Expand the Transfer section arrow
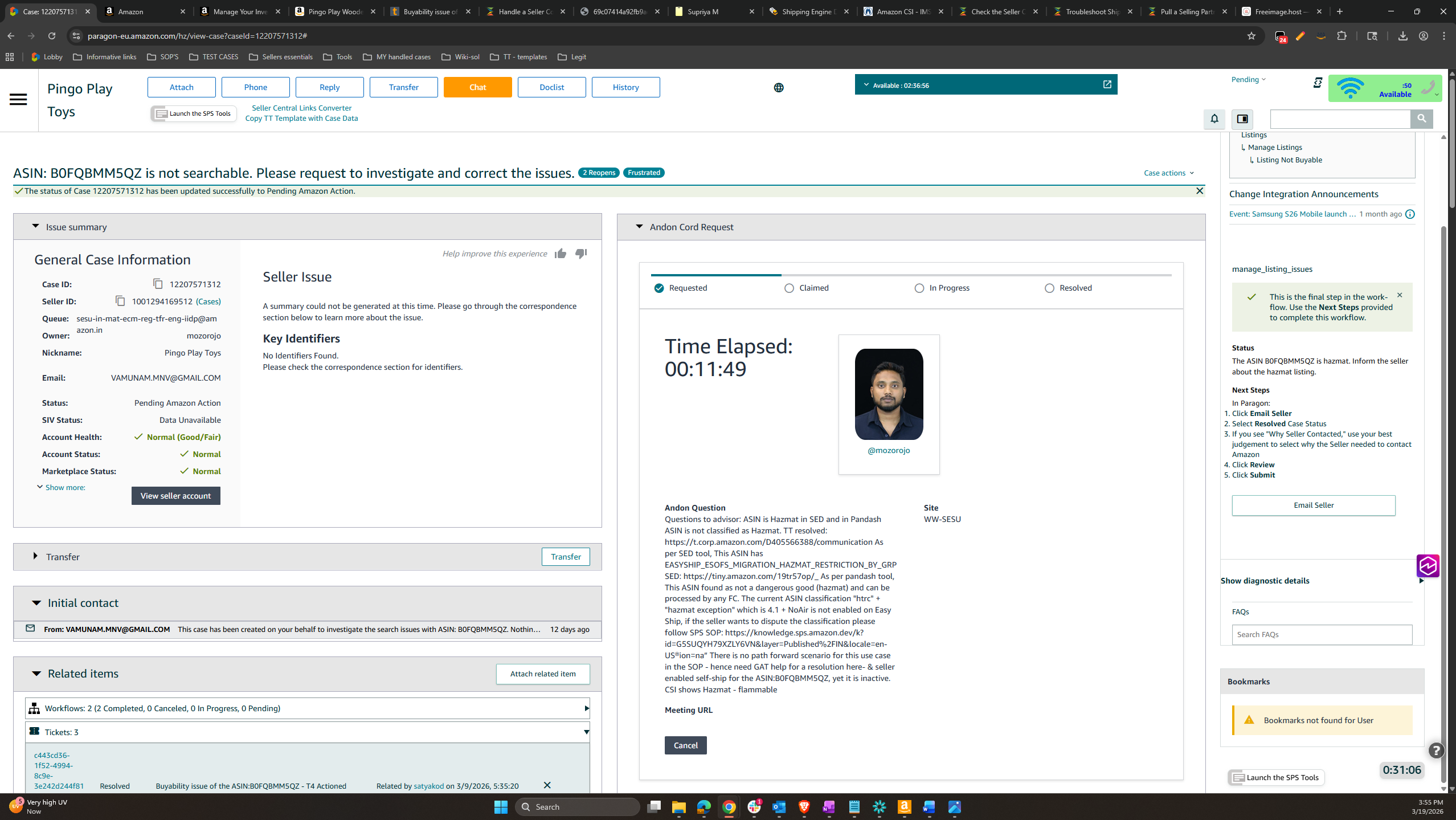The height and width of the screenshot is (820, 1456). tap(35, 556)
